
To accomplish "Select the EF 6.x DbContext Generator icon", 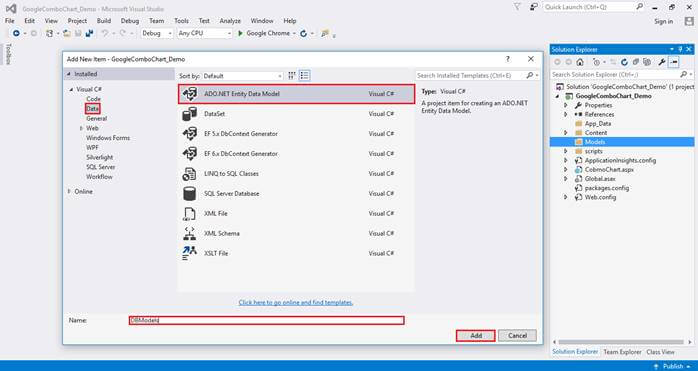I will [190, 154].
